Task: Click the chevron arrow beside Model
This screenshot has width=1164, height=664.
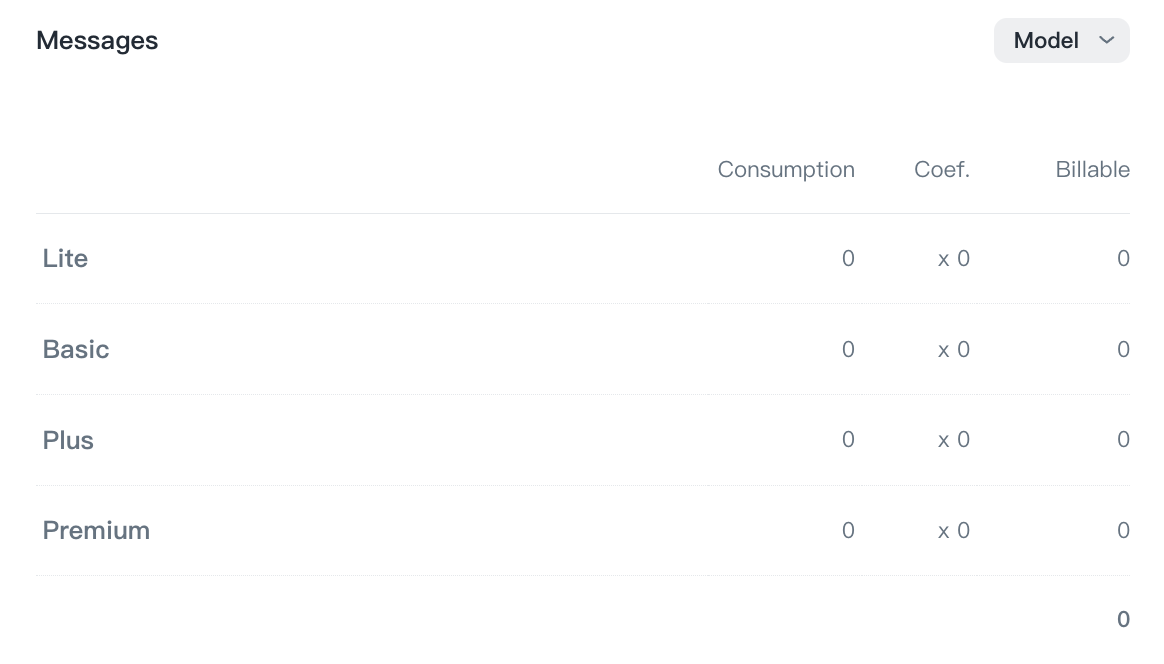Action: click(x=1106, y=41)
